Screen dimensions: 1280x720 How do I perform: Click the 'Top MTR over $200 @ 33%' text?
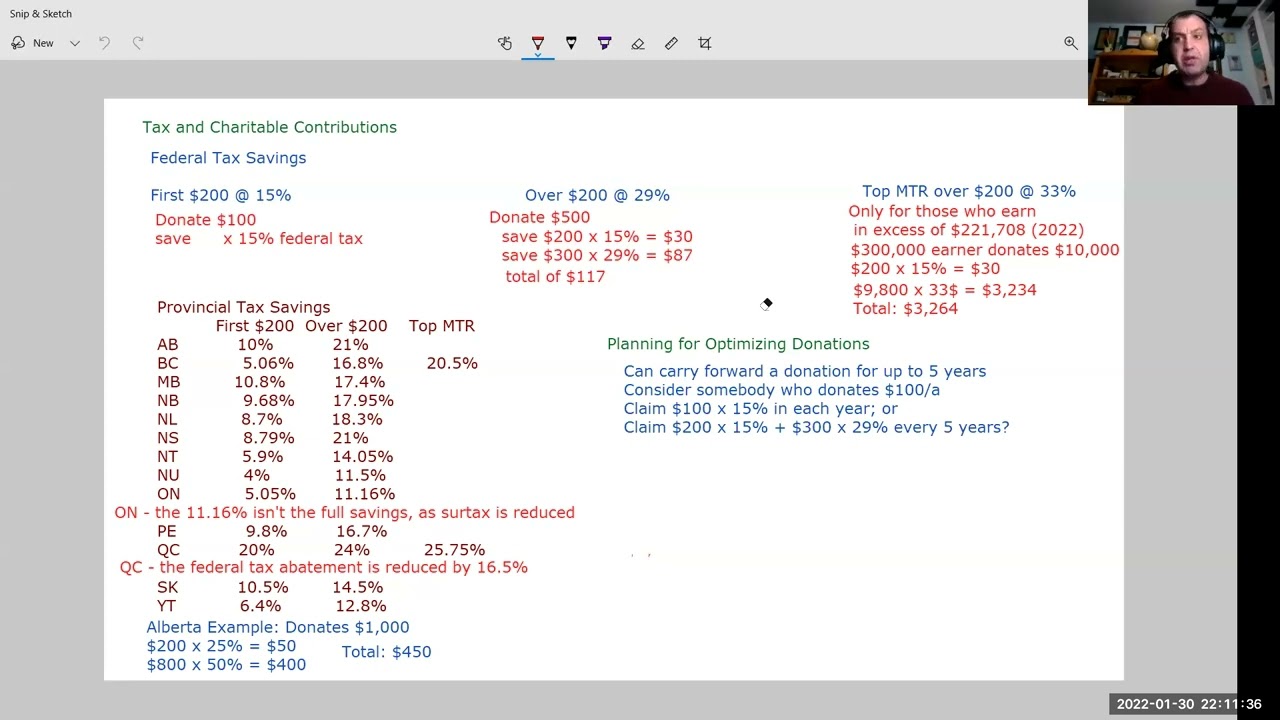click(969, 191)
